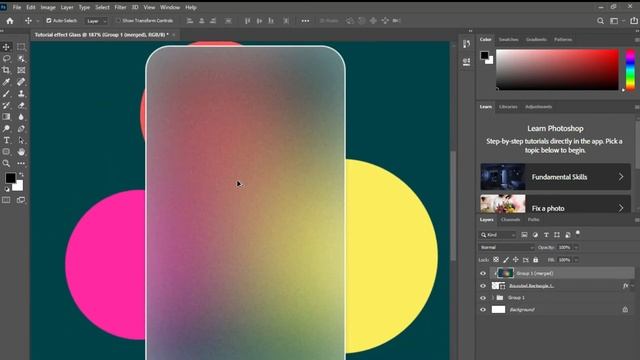
Task: Open the Fundamental Skills tutorial chevron
Action: tap(621, 177)
